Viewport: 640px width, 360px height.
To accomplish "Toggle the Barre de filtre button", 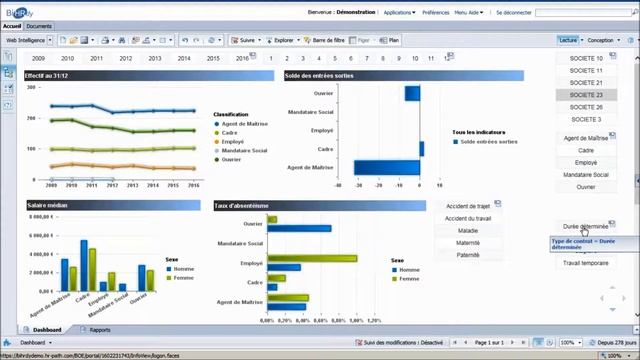I will pyautogui.click(x=324, y=40).
